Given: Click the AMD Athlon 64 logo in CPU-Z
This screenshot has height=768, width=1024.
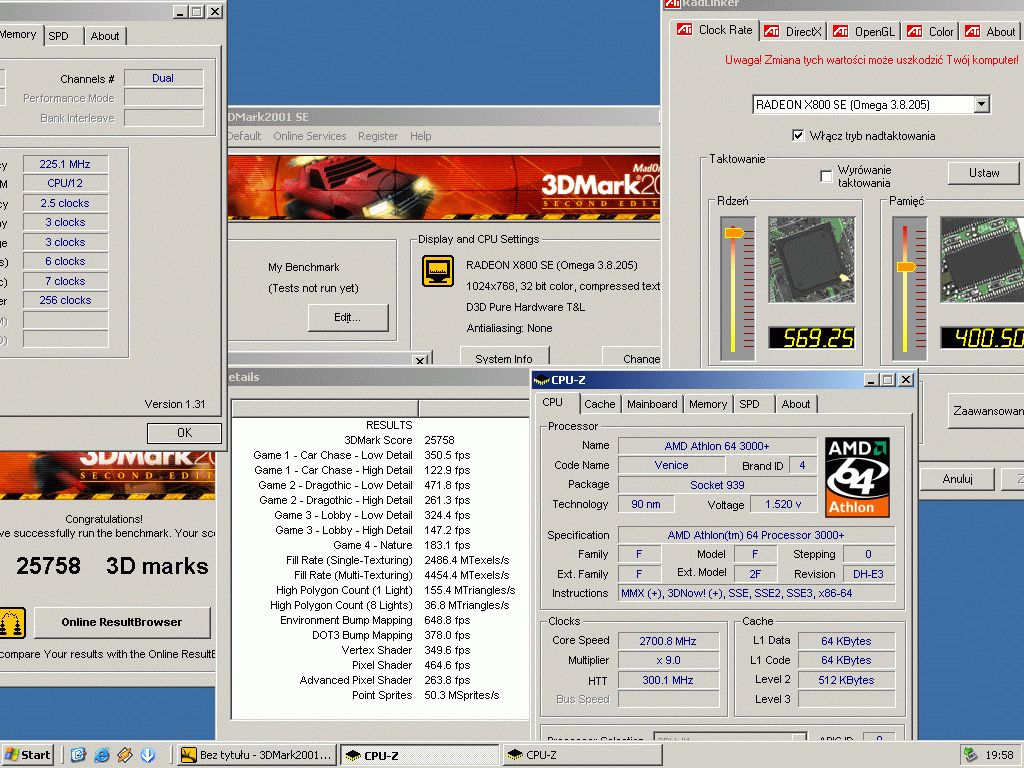Looking at the screenshot, I should [x=857, y=477].
